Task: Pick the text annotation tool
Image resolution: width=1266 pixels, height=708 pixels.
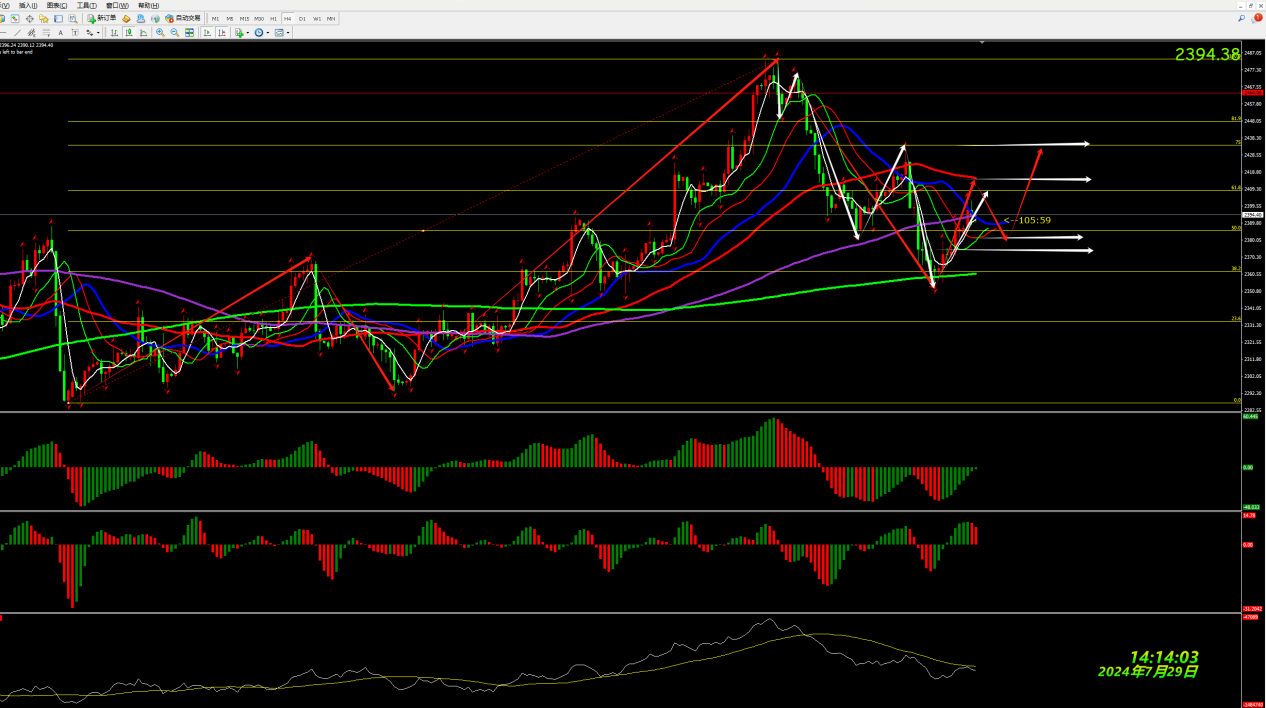Action: point(60,33)
